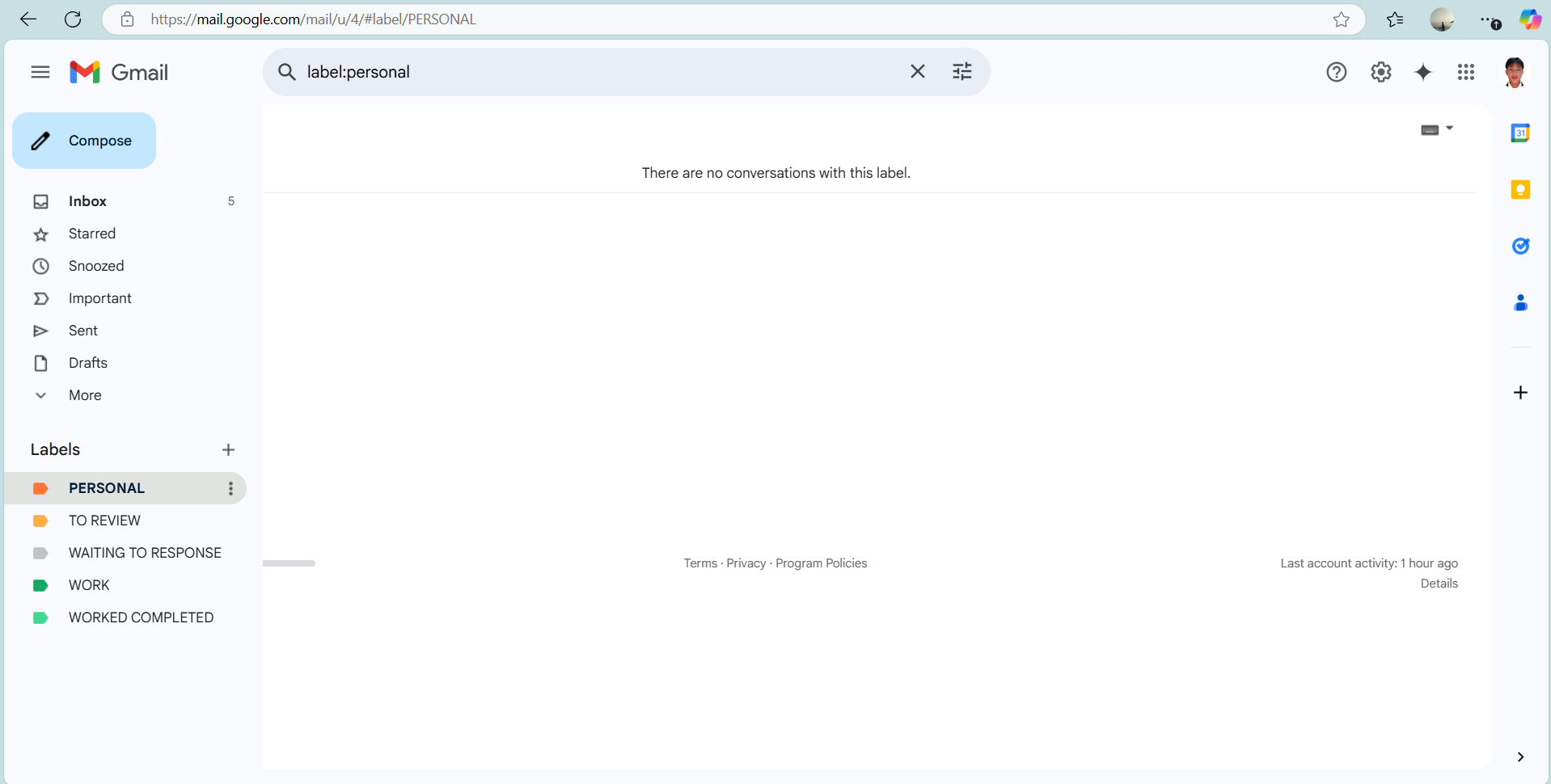Select the WORKED COMPLETED label
This screenshot has height=784, width=1551.
[125, 618]
